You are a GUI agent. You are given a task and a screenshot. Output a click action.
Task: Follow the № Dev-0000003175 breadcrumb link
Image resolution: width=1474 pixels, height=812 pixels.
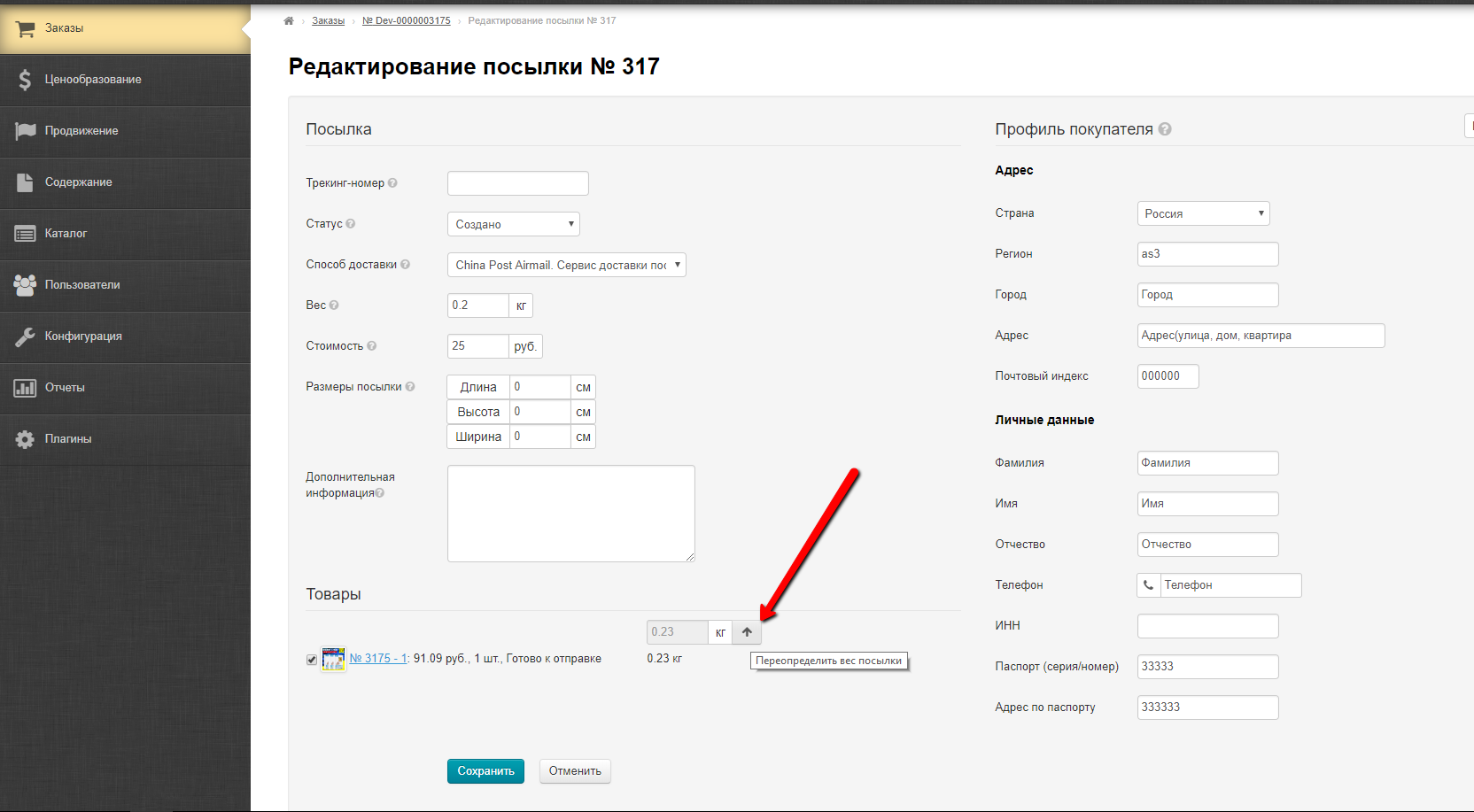click(x=406, y=20)
